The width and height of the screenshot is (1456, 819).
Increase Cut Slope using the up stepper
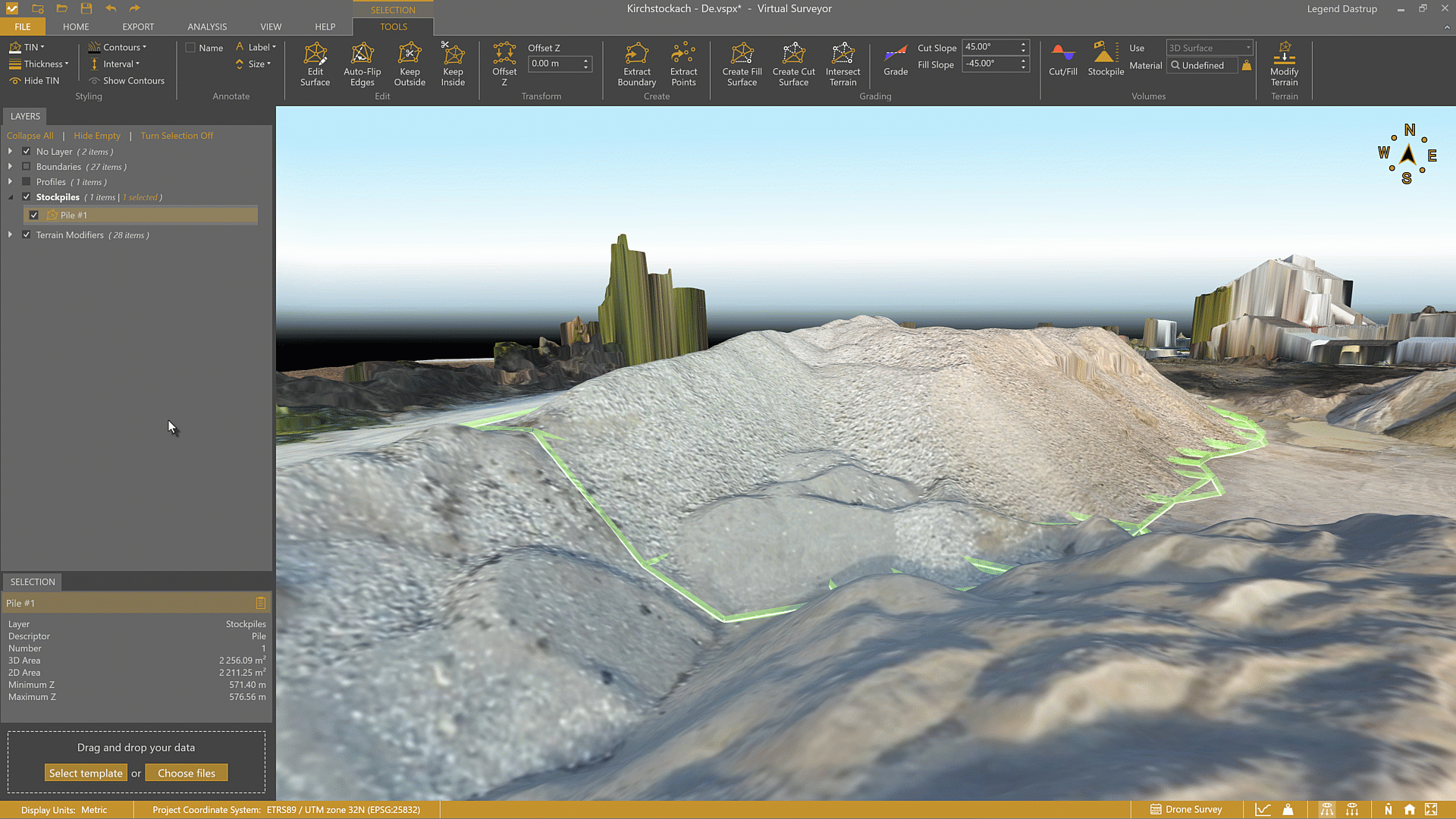pos(1022,43)
